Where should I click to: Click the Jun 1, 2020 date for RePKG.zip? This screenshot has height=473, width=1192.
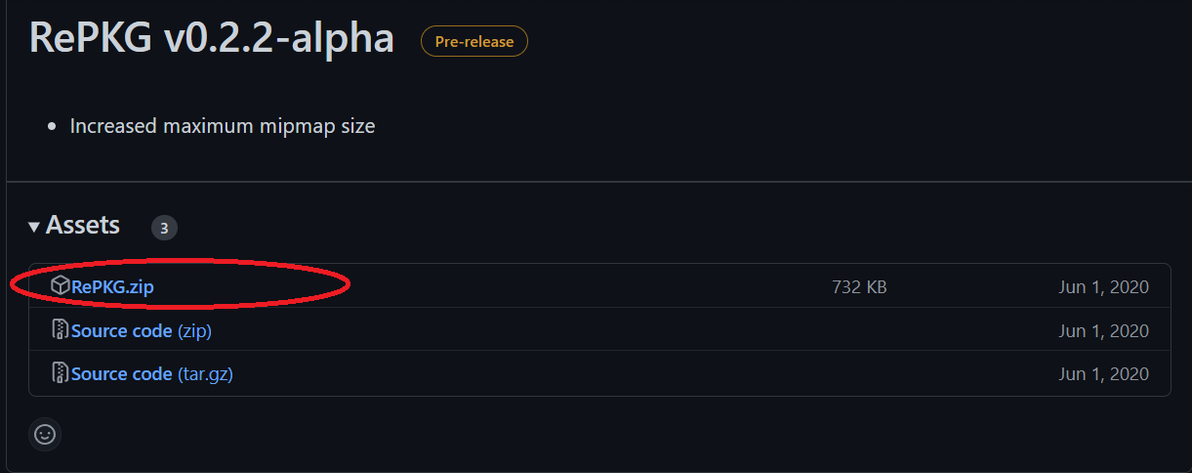[1104, 287]
